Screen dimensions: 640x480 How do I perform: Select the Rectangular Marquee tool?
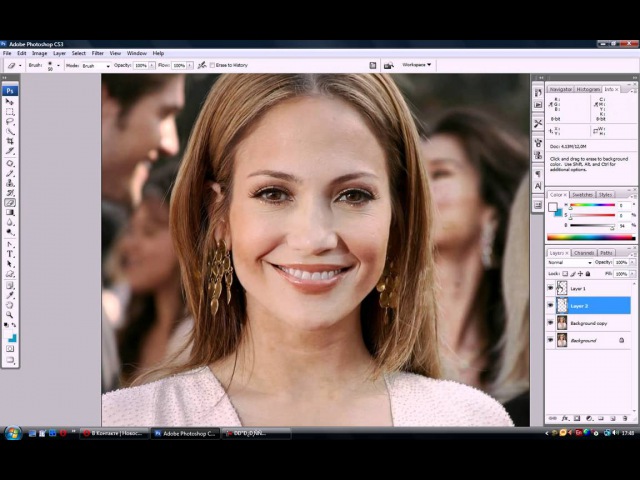[10, 111]
